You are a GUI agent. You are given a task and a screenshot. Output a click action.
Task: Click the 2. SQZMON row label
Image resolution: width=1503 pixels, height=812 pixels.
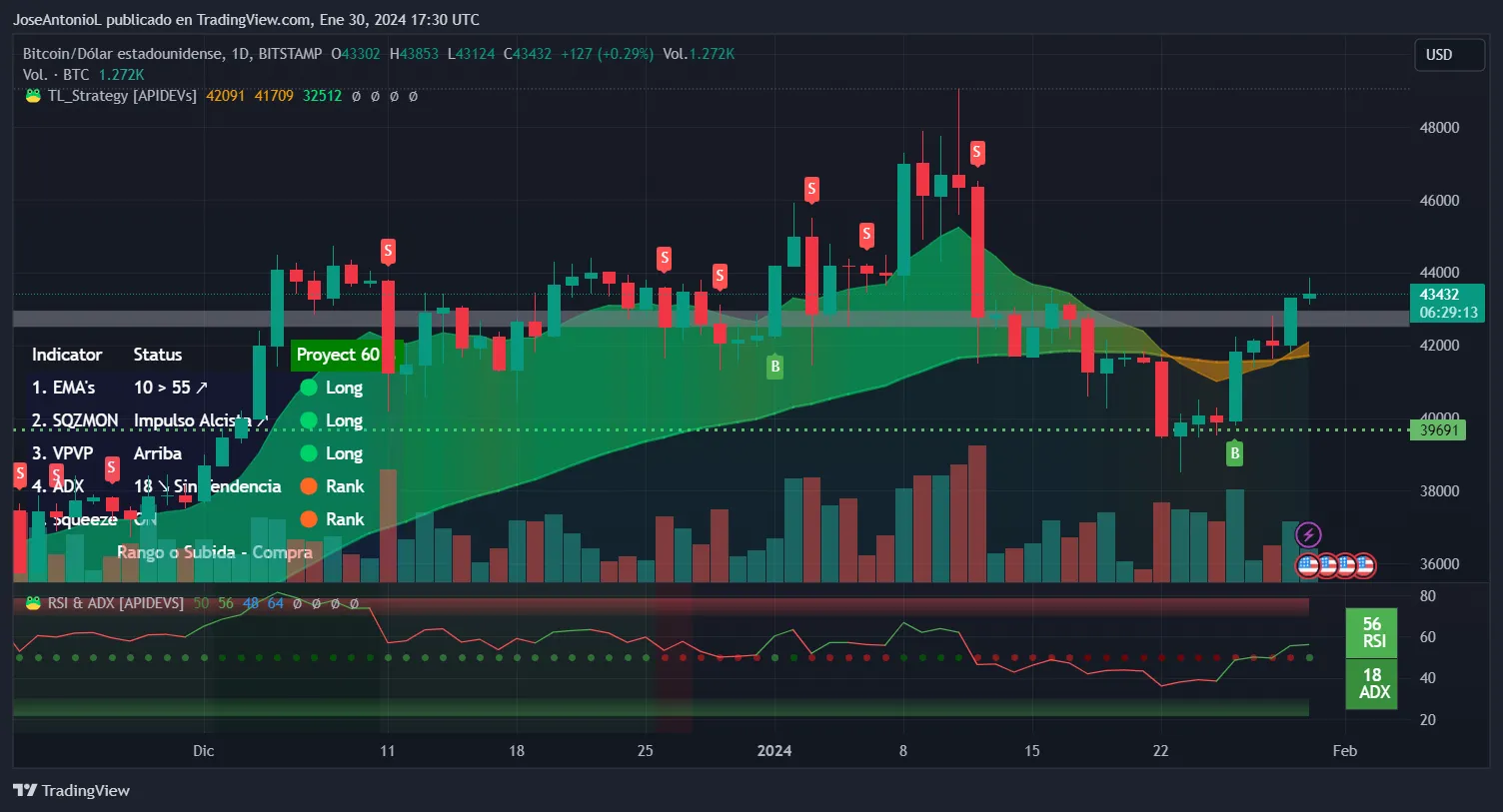click(75, 420)
